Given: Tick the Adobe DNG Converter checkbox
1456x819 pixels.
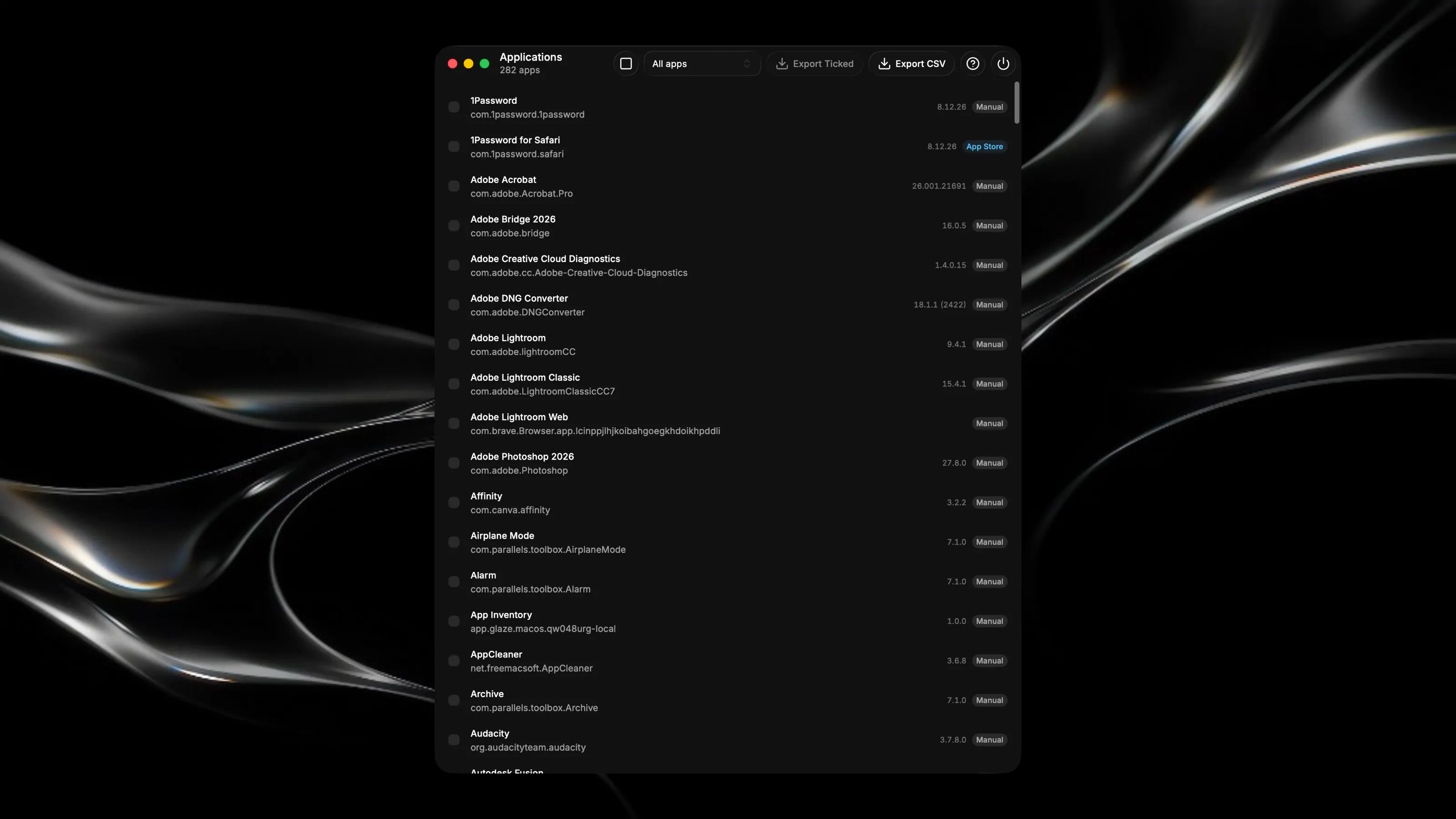Looking at the screenshot, I should pos(454,305).
